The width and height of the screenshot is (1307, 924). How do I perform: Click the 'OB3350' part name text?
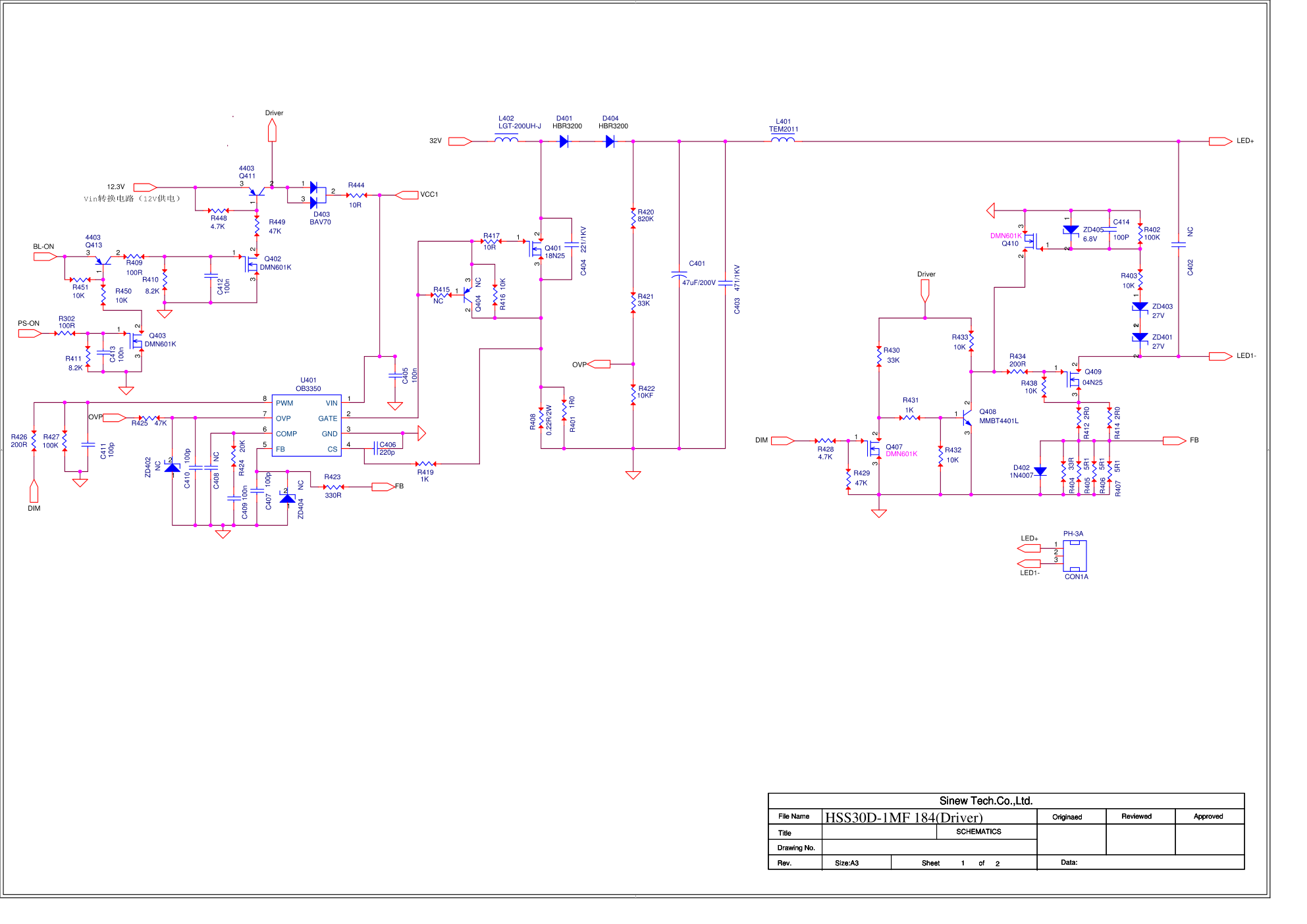(x=308, y=388)
